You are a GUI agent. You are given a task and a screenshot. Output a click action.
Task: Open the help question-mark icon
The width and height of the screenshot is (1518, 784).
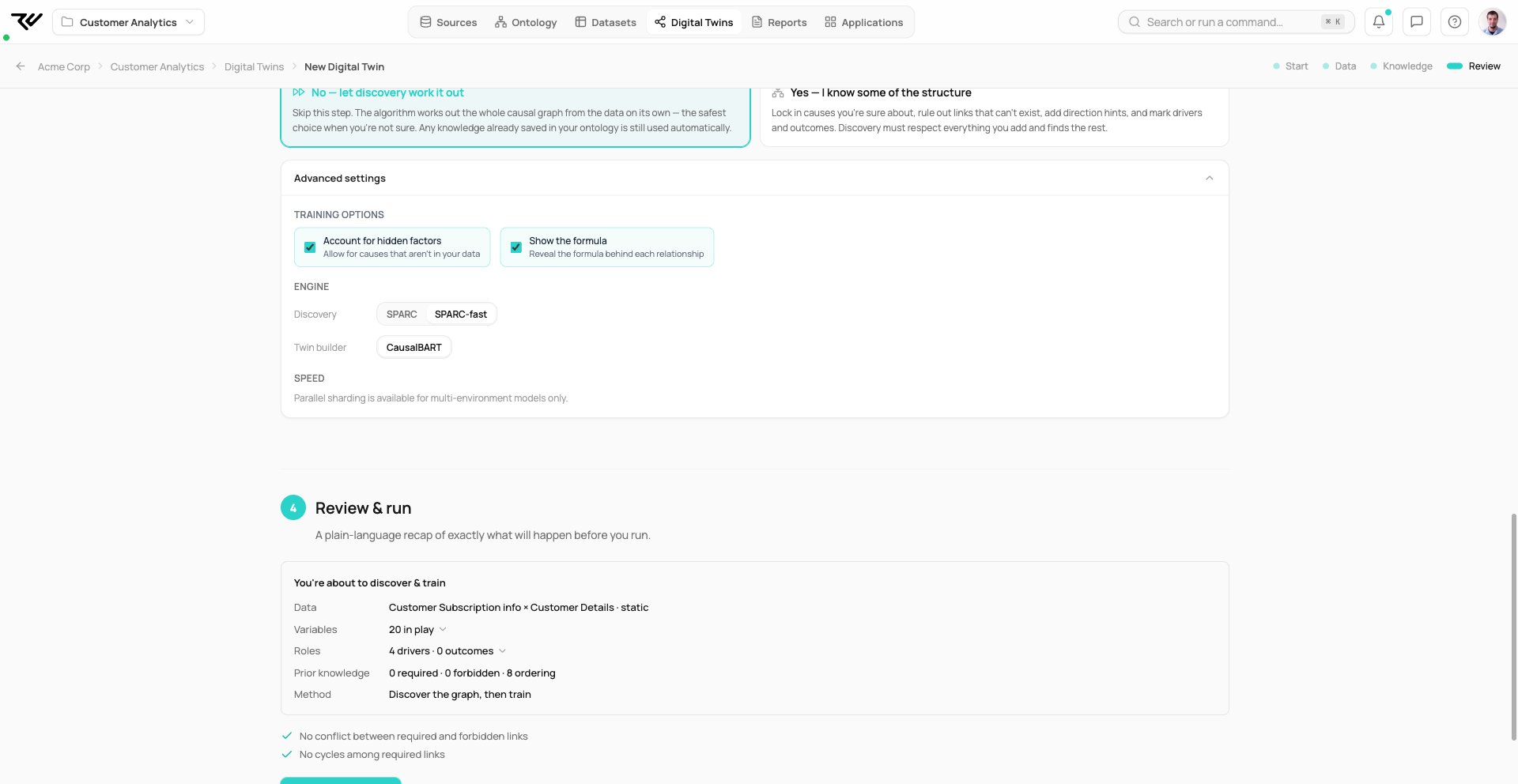[1455, 22]
